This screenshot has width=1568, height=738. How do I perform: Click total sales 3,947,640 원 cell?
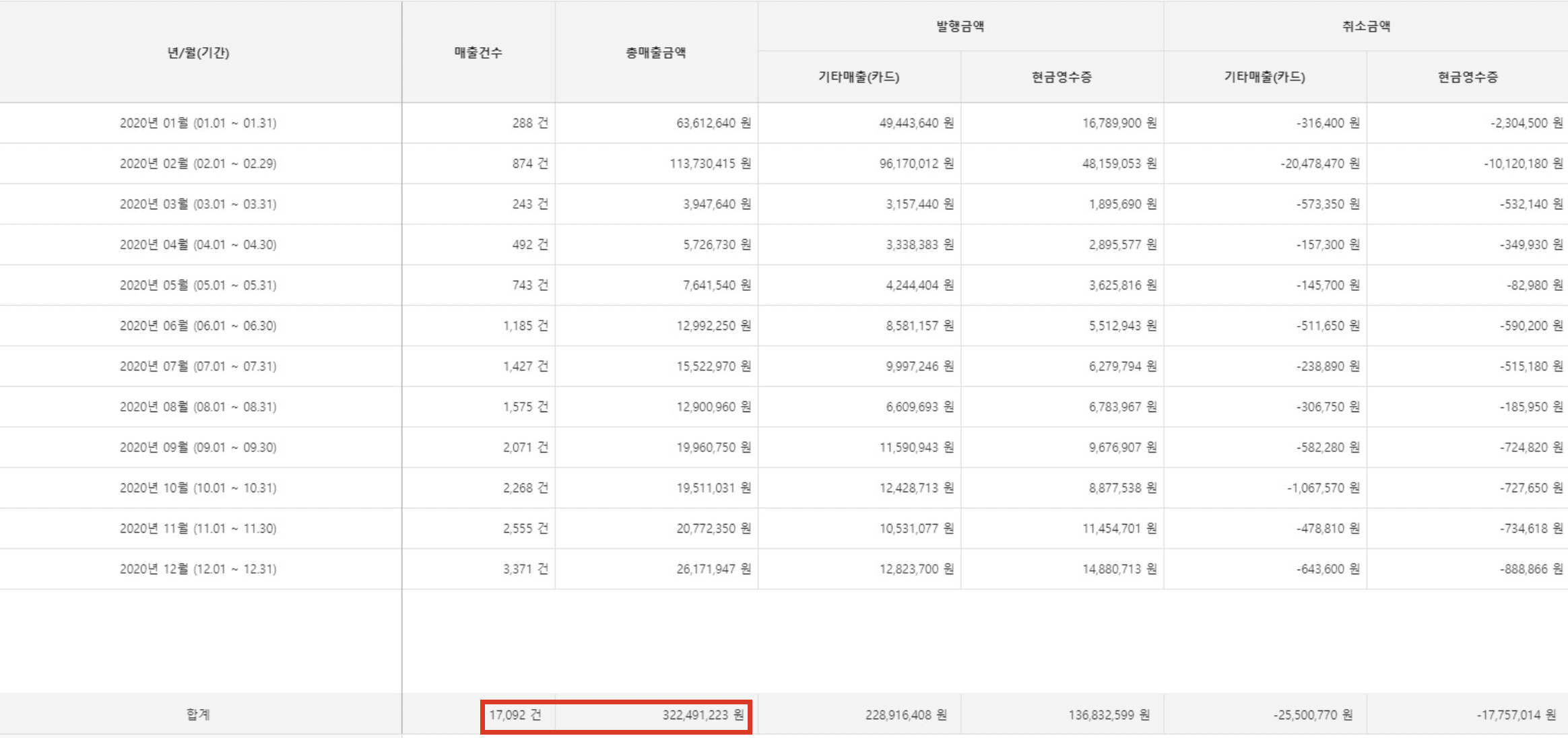[716, 204]
